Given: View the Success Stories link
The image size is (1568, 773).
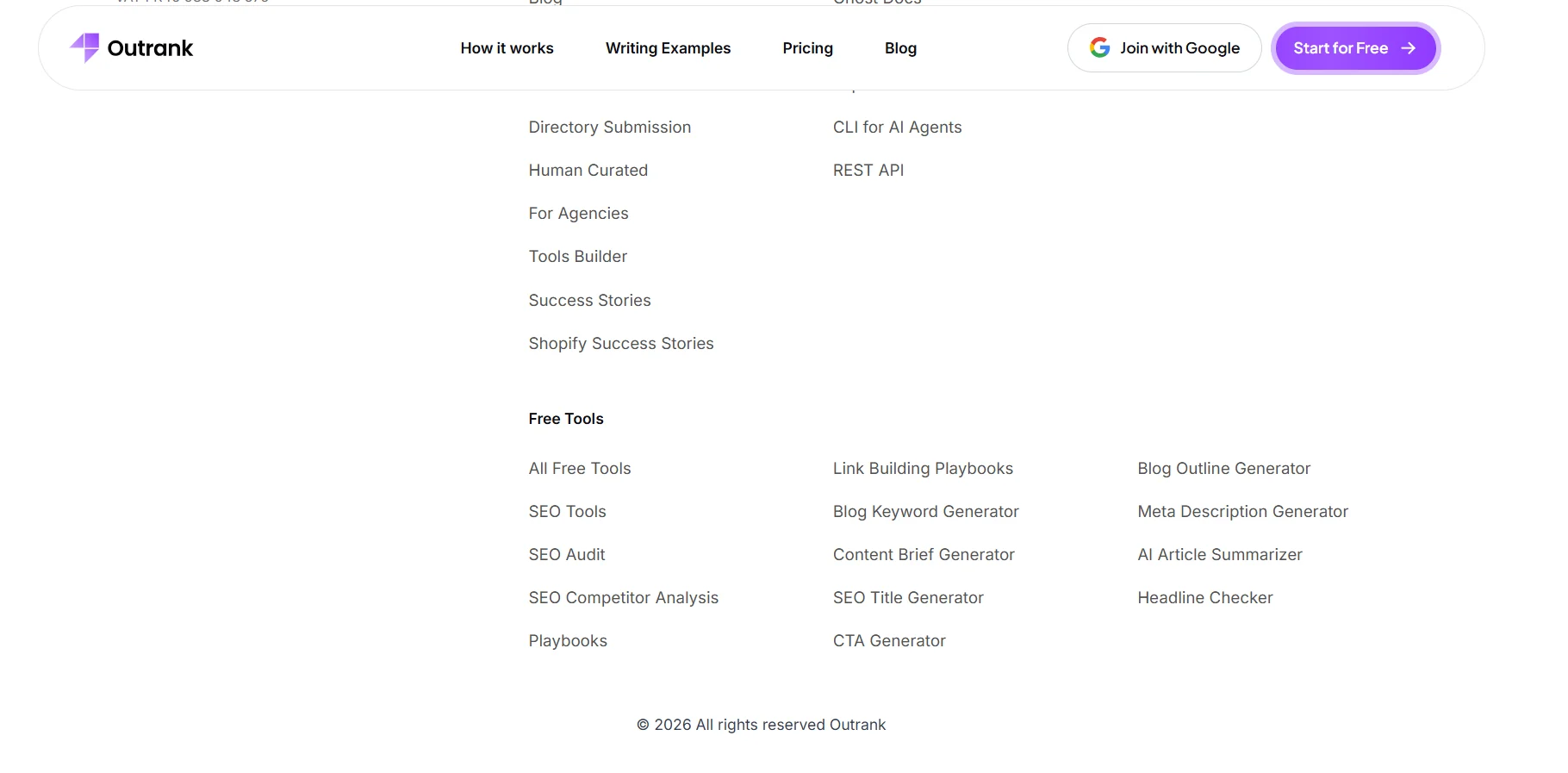Looking at the screenshot, I should click(x=590, y=301).
